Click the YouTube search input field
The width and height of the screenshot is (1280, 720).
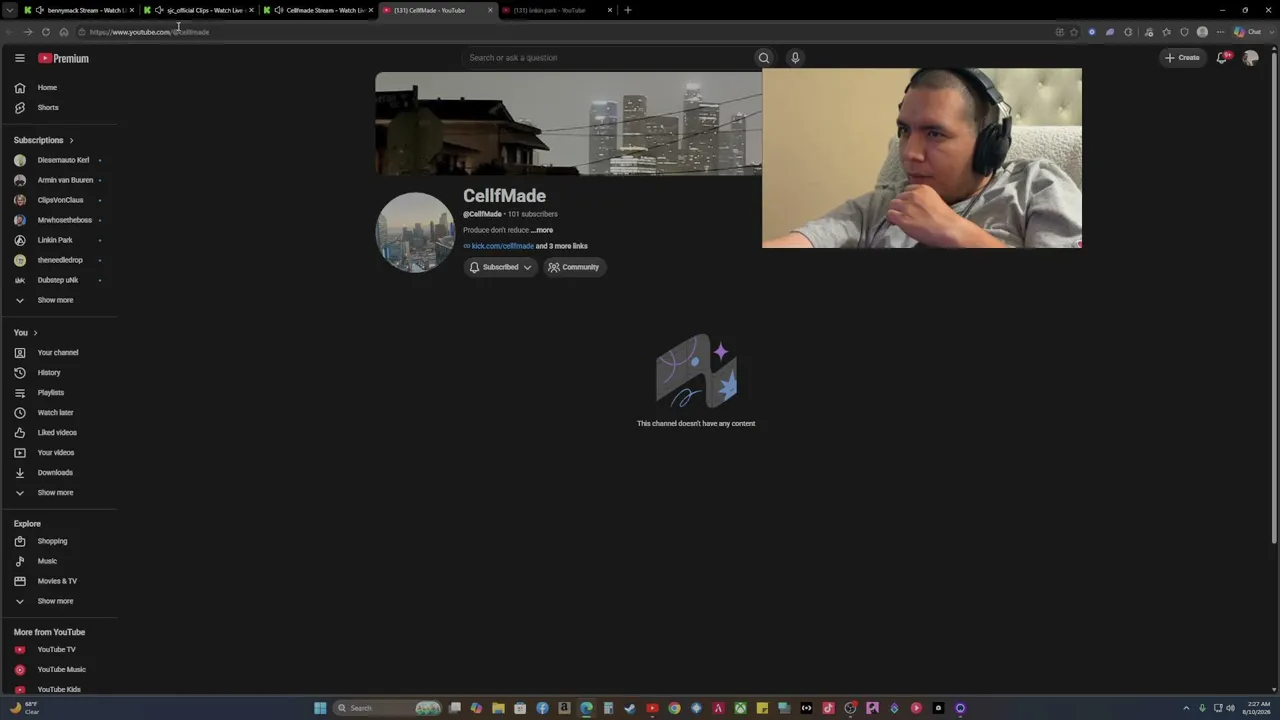[608, 58]
